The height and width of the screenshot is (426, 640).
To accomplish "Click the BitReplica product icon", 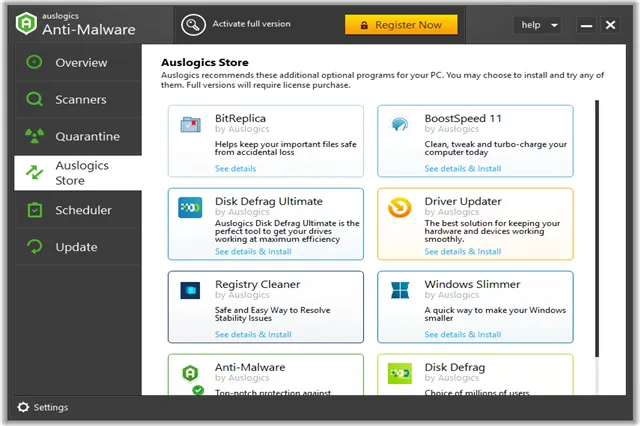I will point(190,125).
